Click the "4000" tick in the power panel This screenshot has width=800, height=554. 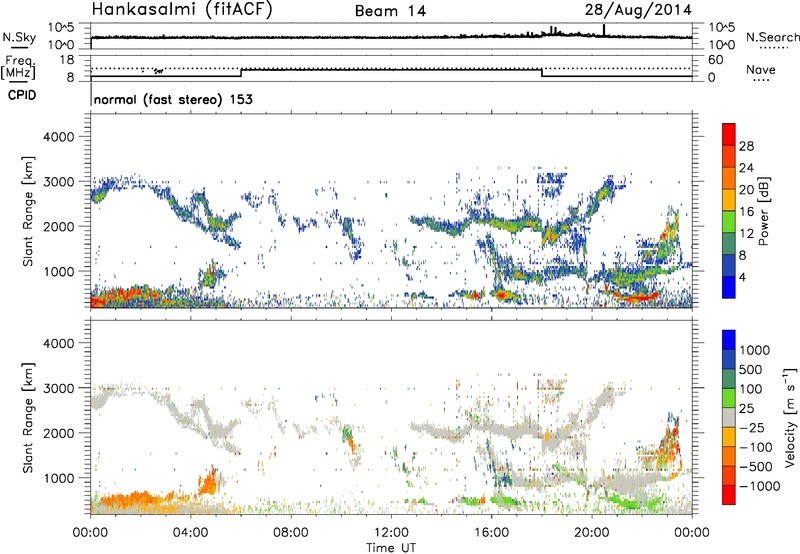59,137
